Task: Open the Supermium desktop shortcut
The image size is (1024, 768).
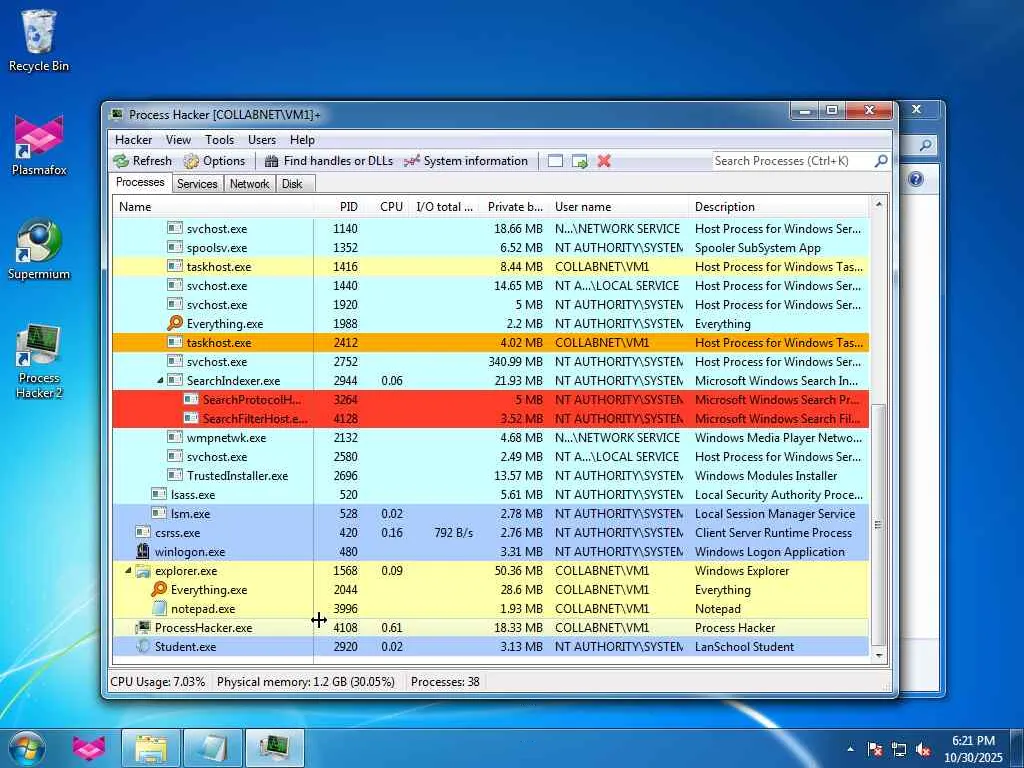Action: pyautogui.click(x=39, y=249)
